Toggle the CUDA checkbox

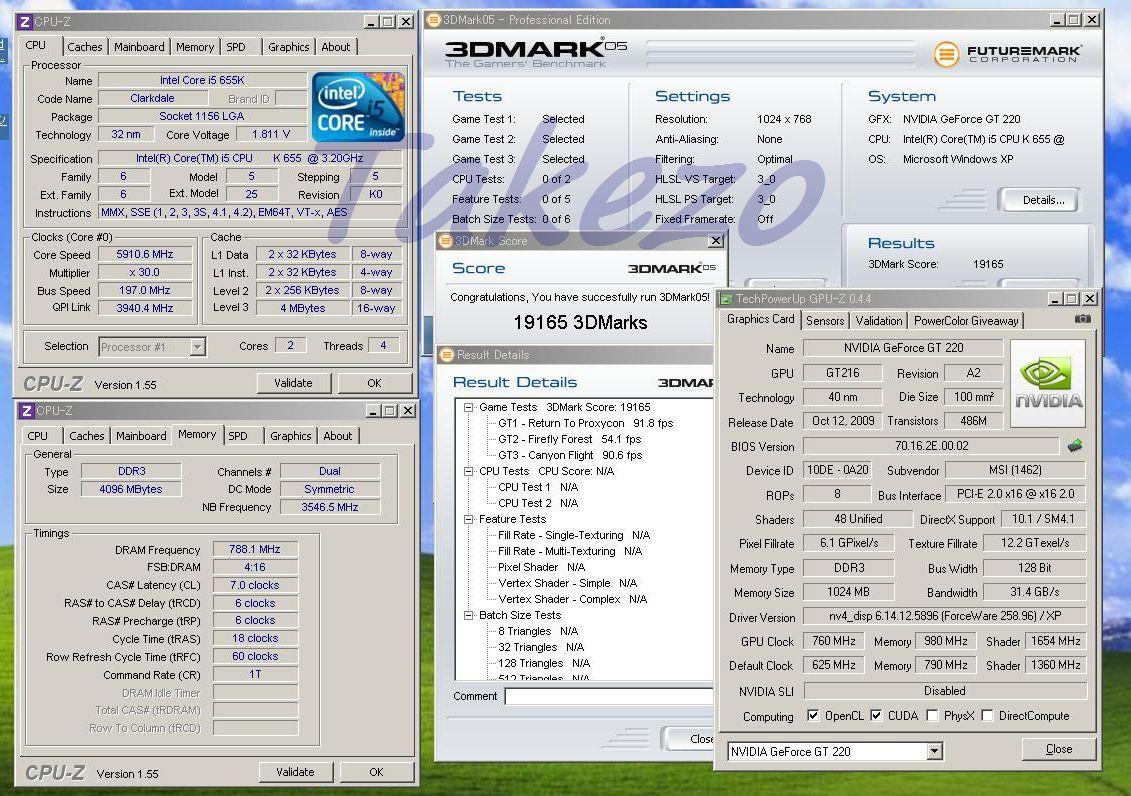coord(876,715)
